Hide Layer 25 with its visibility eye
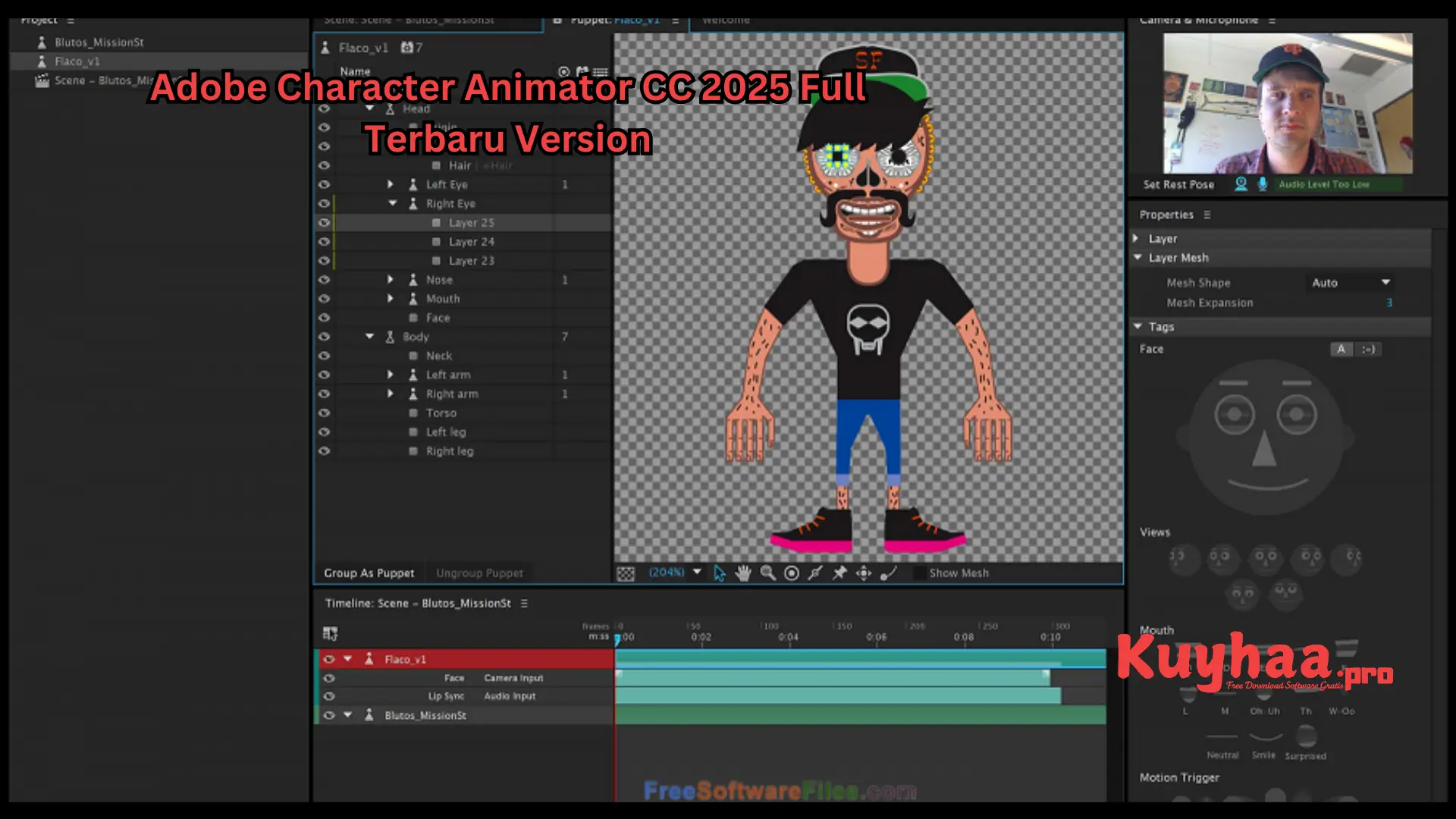 click(324, 222)
